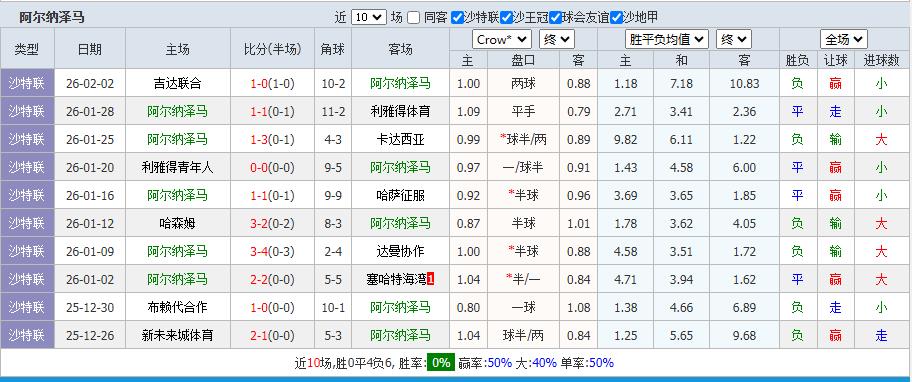Click the home odds value 9.82

click(x=625, y=140)
